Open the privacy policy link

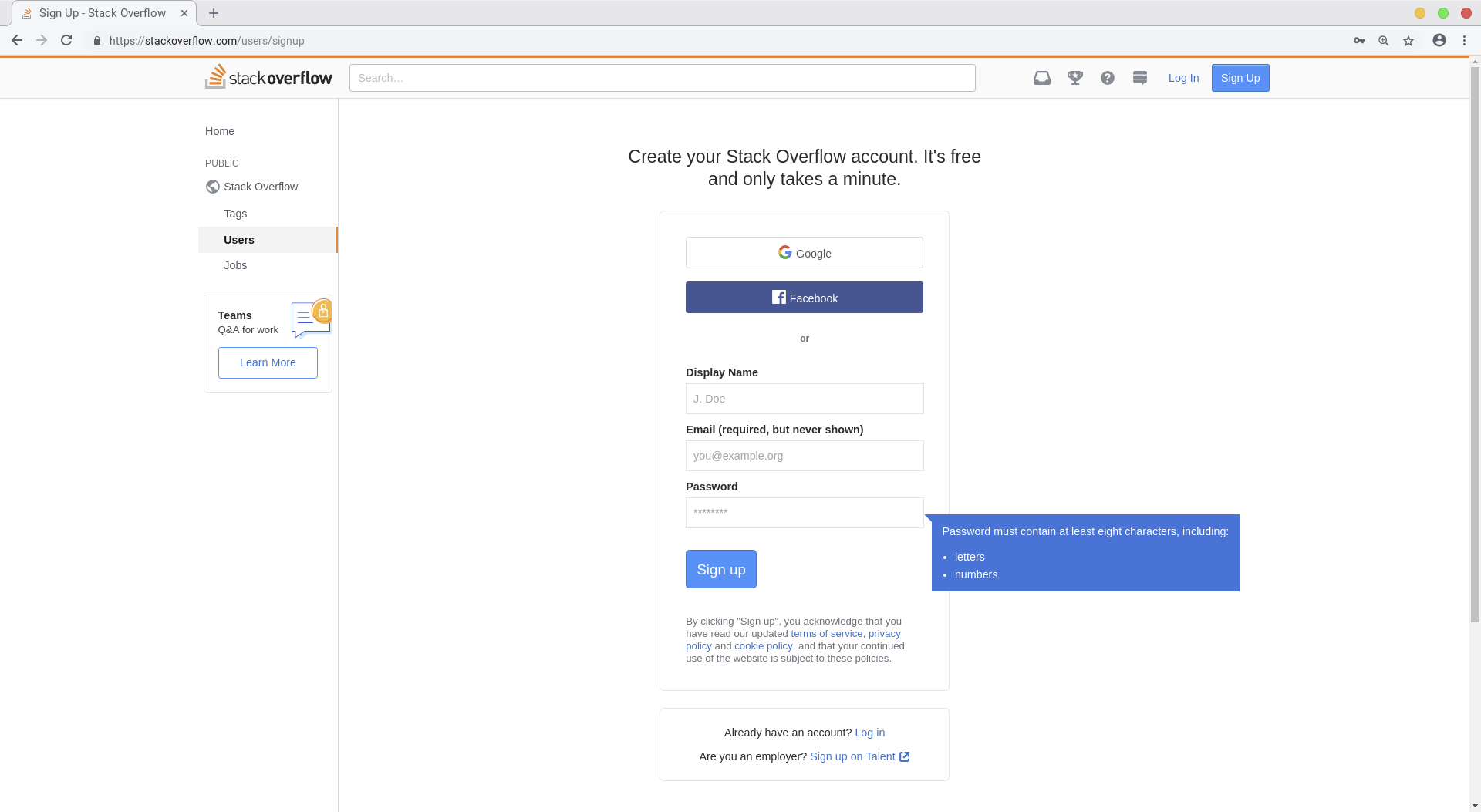[x=884, y=634]
